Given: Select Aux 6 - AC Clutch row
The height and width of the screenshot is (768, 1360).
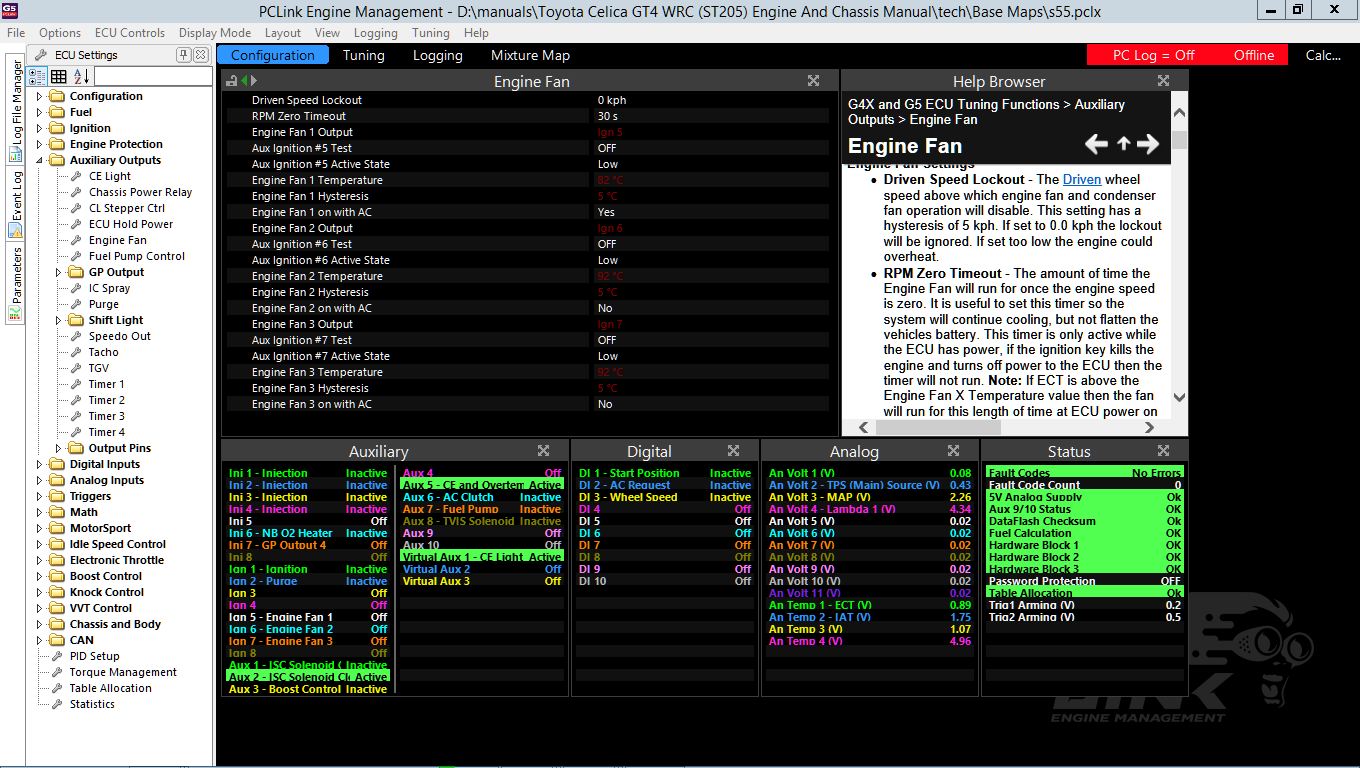Looking at the screenshot, I should (x=481, y=497).
